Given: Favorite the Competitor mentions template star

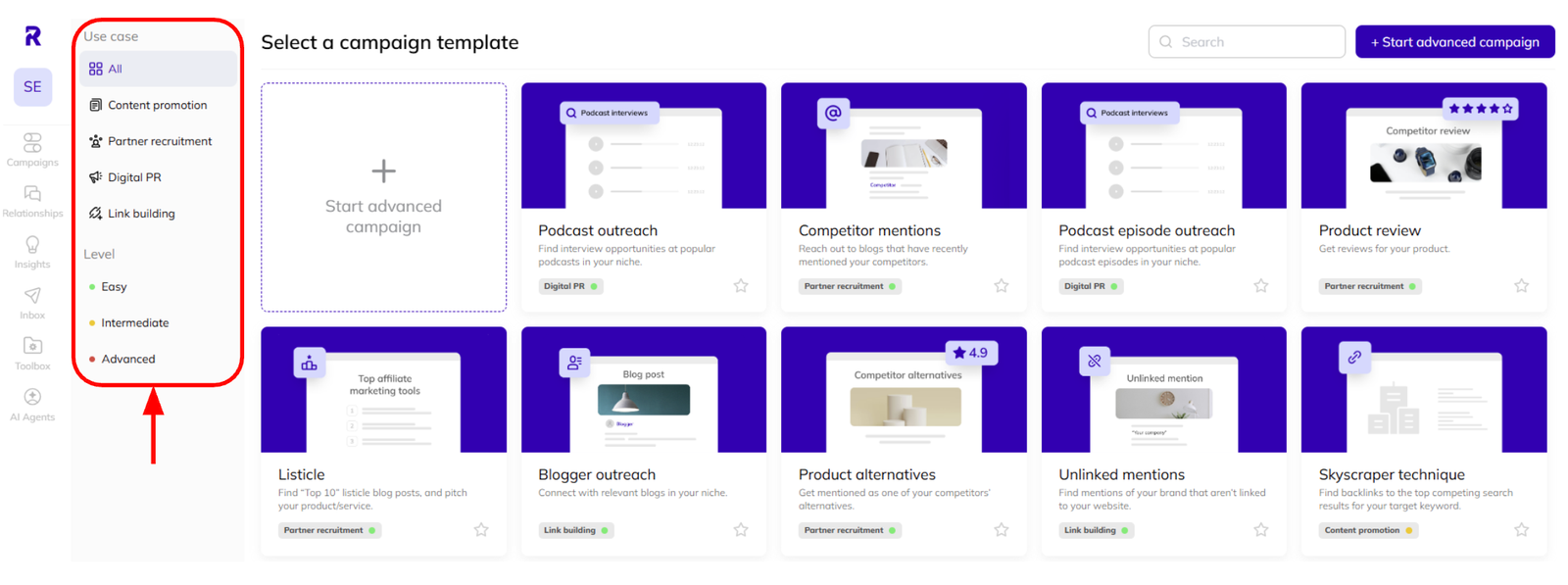Looking at the screenshot, I should (1001, 286).
